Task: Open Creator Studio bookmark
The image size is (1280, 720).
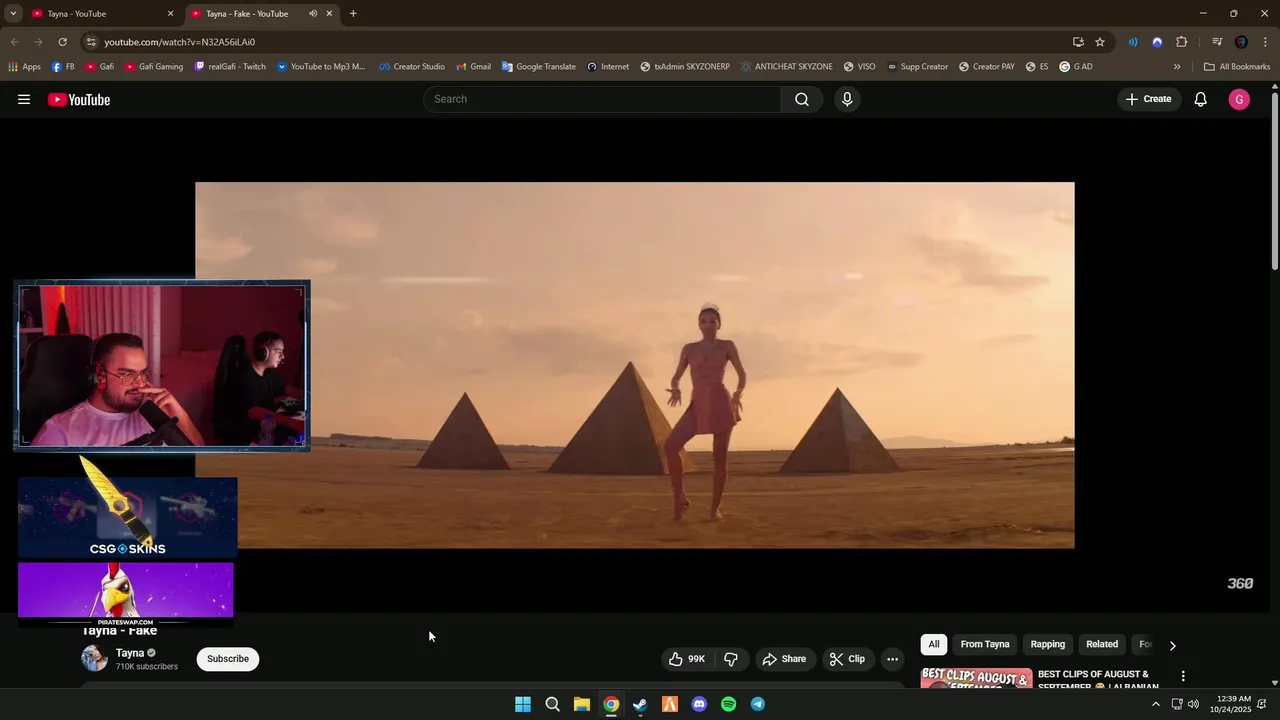Action: click(x=411, y=67)
